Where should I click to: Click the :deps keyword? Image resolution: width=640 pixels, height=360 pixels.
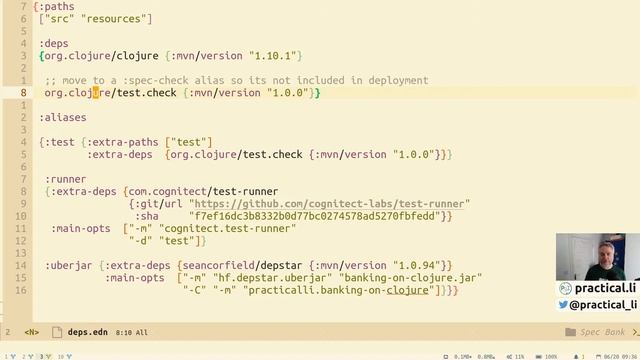[x=53, y=43]
